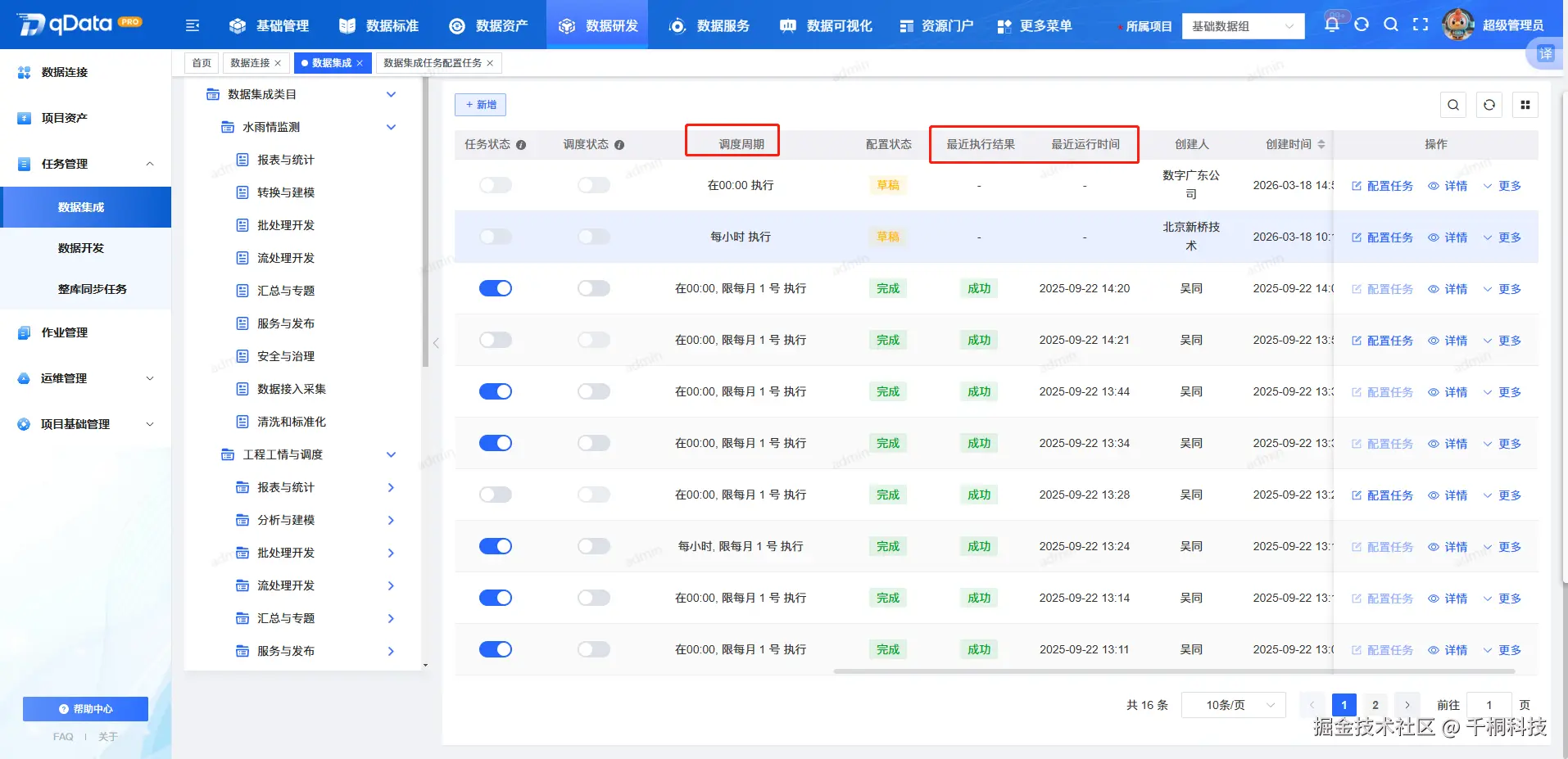Open the 10条/页 page size dropdown
This screenshot has width=1568, height=759.
coord(1233,705)
